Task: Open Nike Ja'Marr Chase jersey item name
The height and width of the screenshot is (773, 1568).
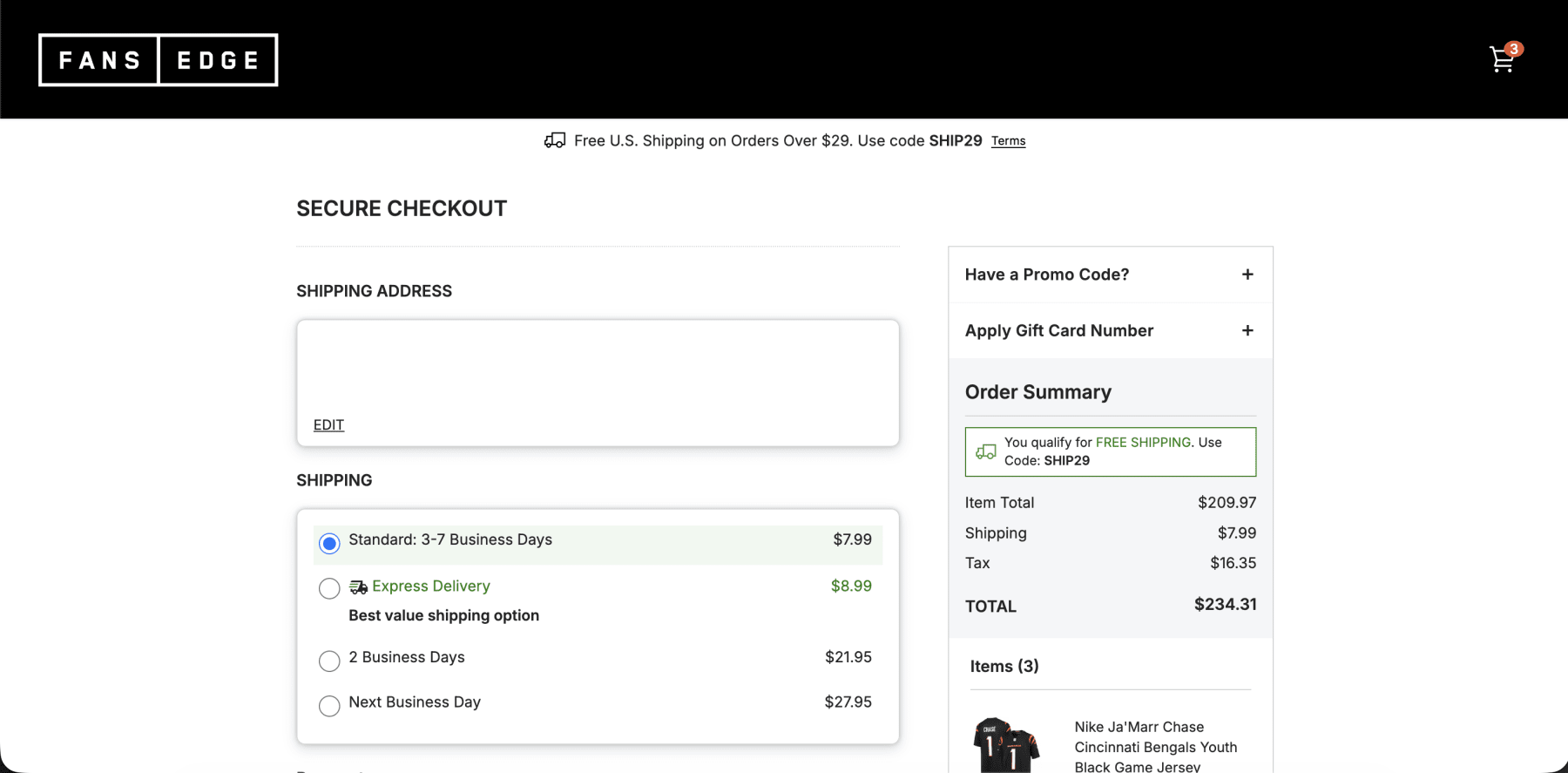Action: (x=1155, y=747)
